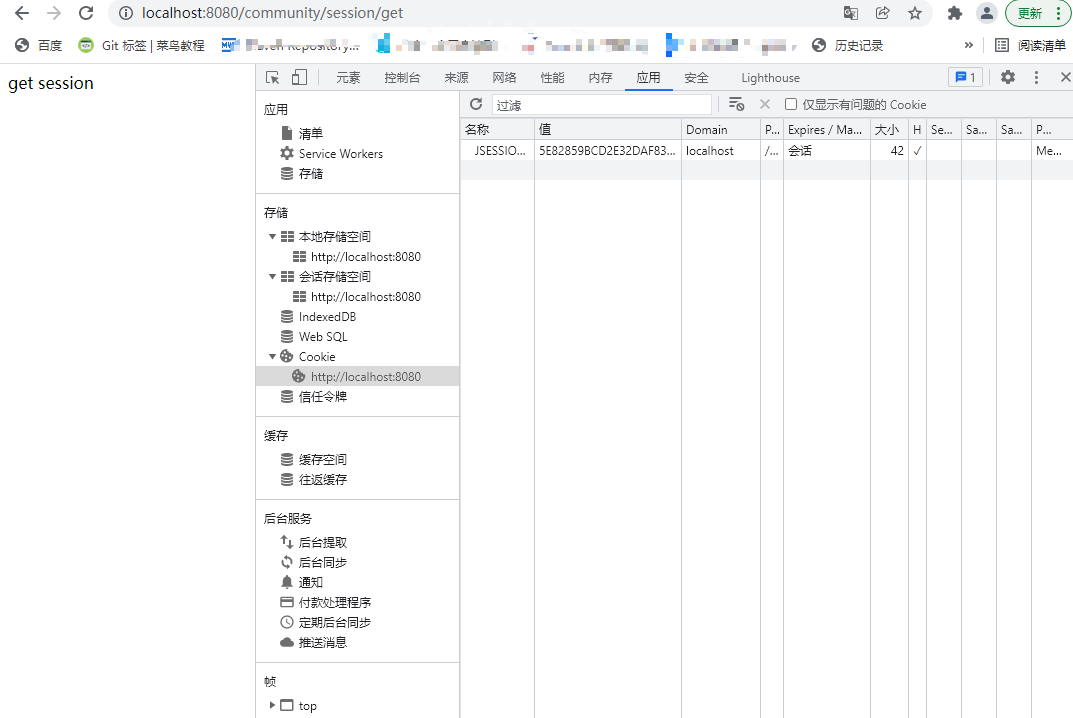Check 仅显示有问题的 Cookie checkbox
1073x718 pixels.
pyautogui.click(x=790, y=103)
